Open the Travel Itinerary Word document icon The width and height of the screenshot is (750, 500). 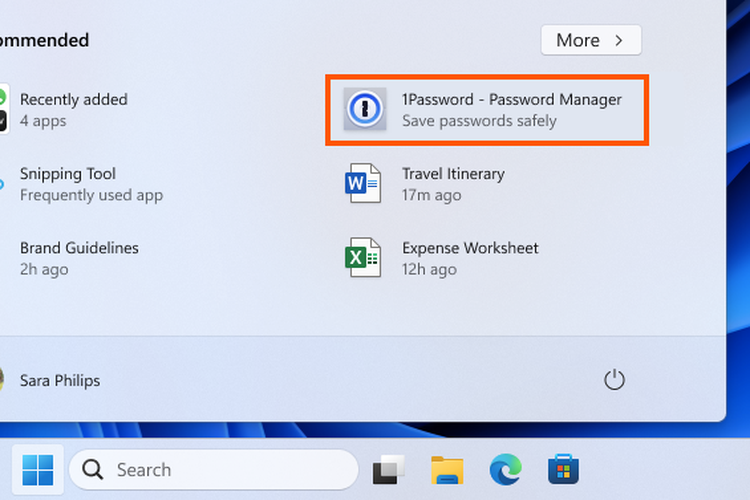[x=363, y=183]
